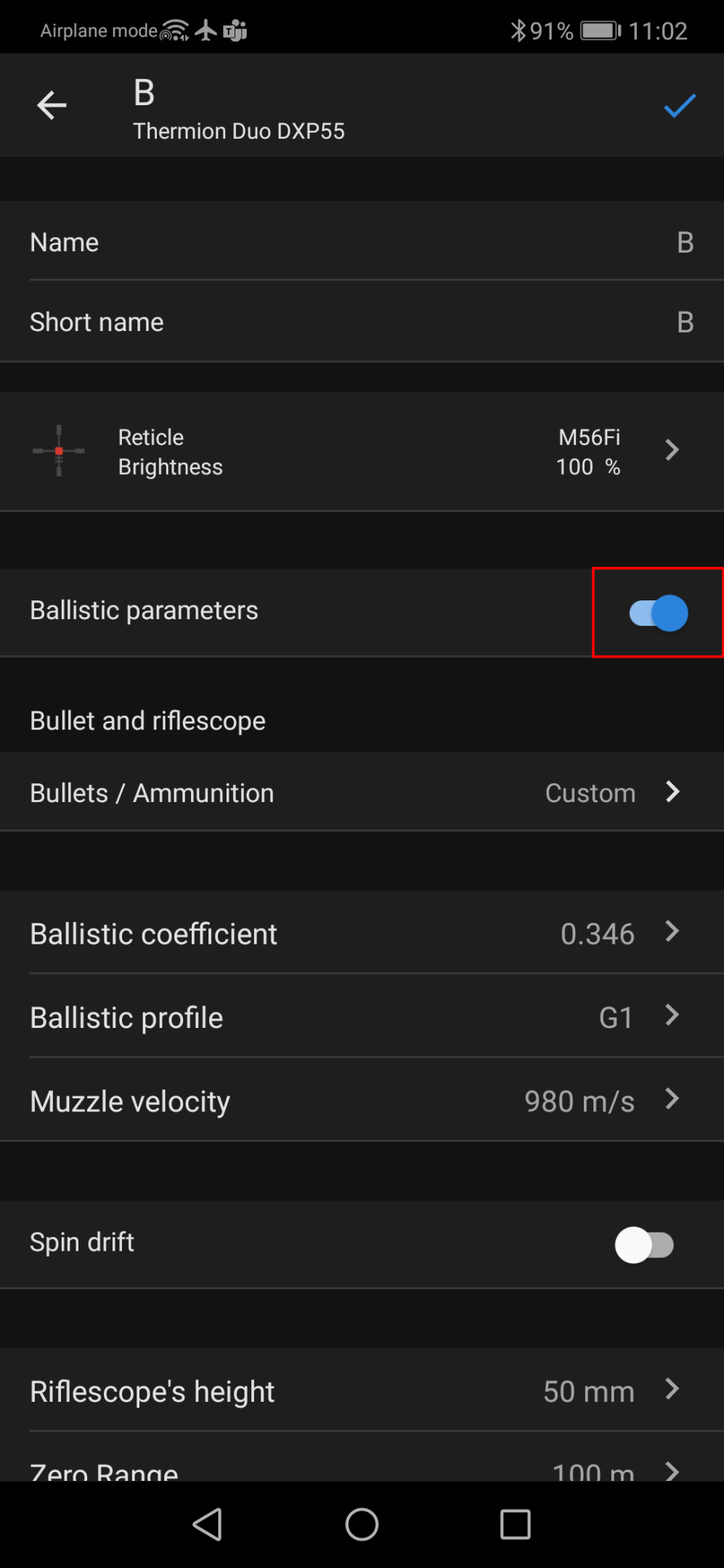Screen dimensions: 724x1568
Task: Tap the Zero Range row
Action: pos(362,1470)
